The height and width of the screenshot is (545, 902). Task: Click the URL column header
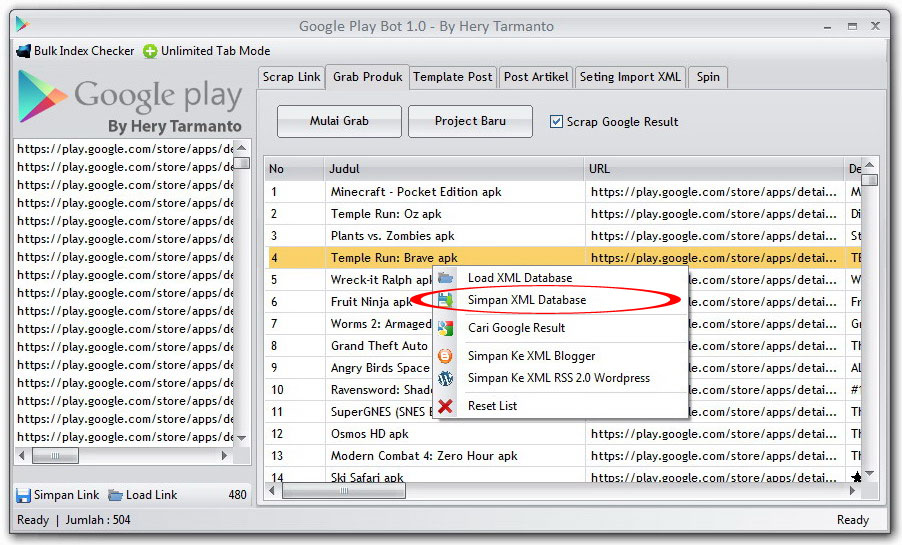(714, 169)
